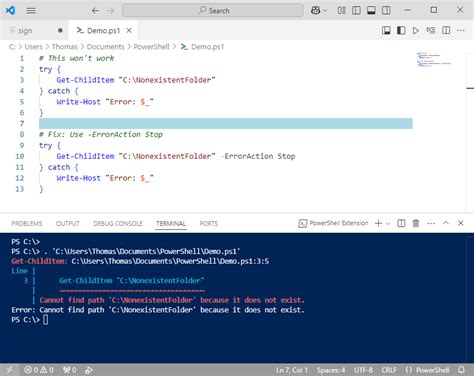The image size is (474, 376).
Task: Click the terminal prompt cursor
Action: [x=46, y=320]
